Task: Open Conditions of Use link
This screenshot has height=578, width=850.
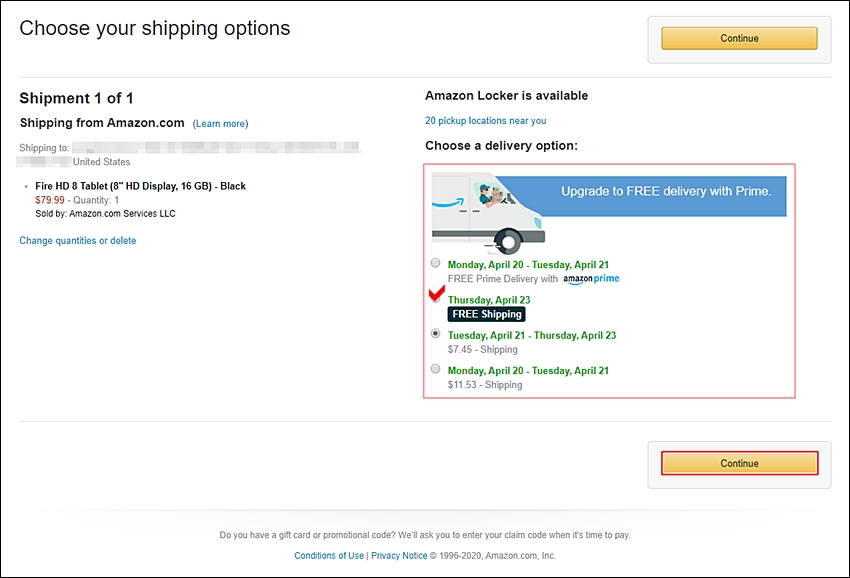Action: [329, 556]
